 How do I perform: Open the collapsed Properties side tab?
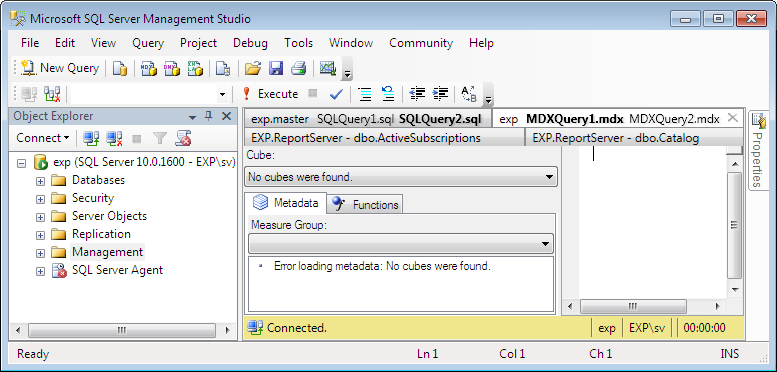[x=758, y=150]
